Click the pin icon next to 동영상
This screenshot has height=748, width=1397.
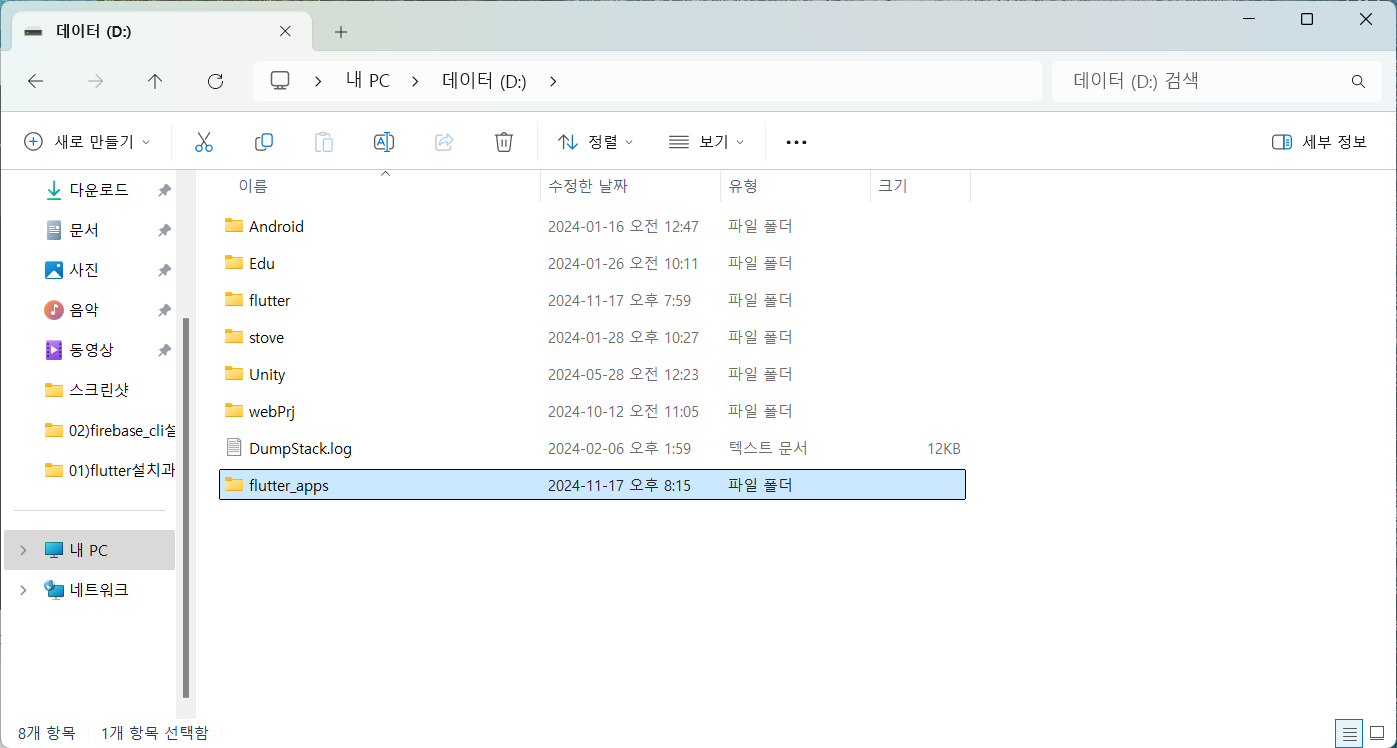[164, 350]
